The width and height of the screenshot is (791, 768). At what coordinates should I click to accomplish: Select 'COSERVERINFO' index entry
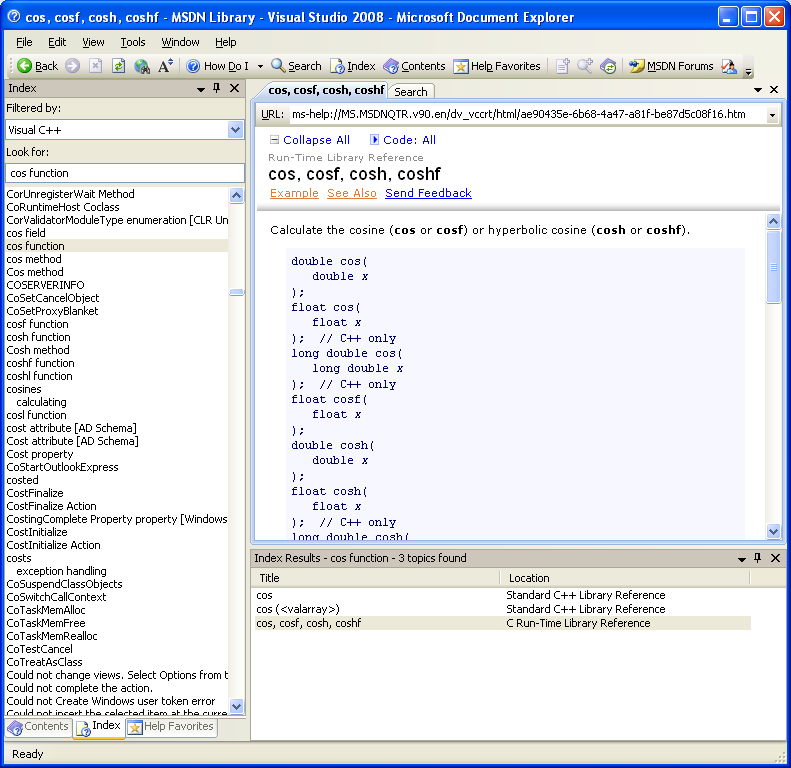point(45,285)
